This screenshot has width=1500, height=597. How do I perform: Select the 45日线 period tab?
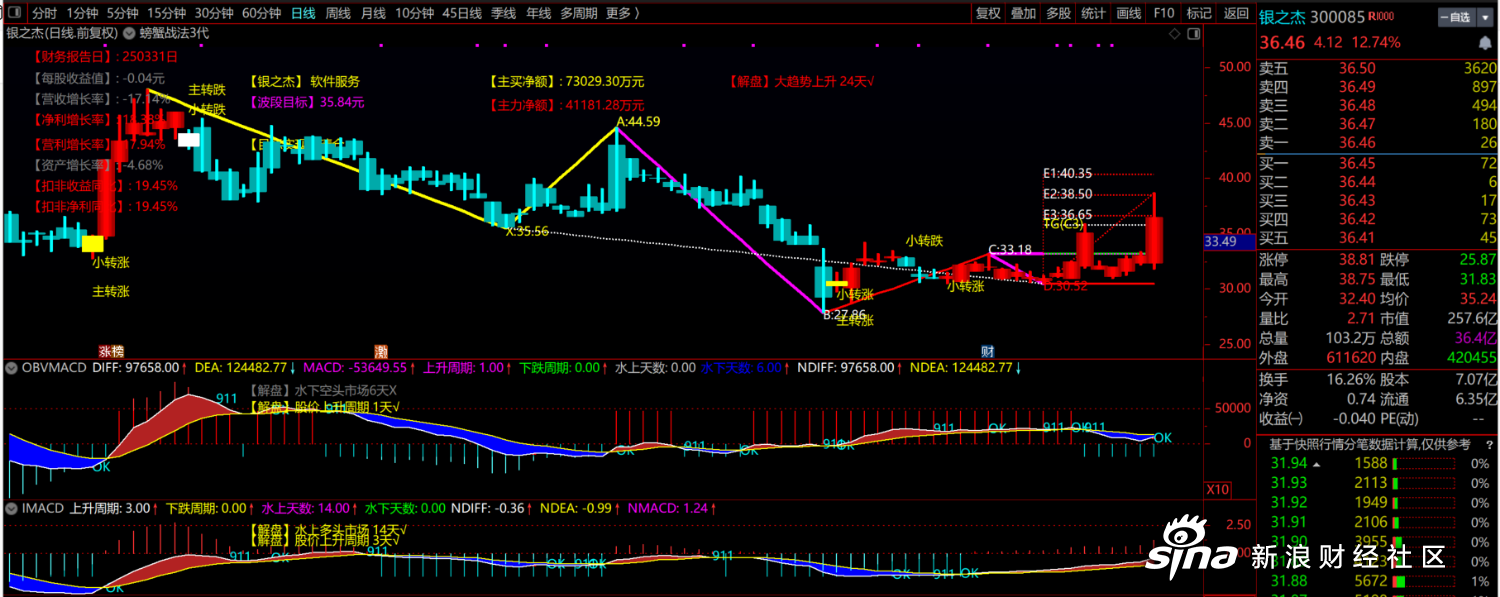click(462, 14)
